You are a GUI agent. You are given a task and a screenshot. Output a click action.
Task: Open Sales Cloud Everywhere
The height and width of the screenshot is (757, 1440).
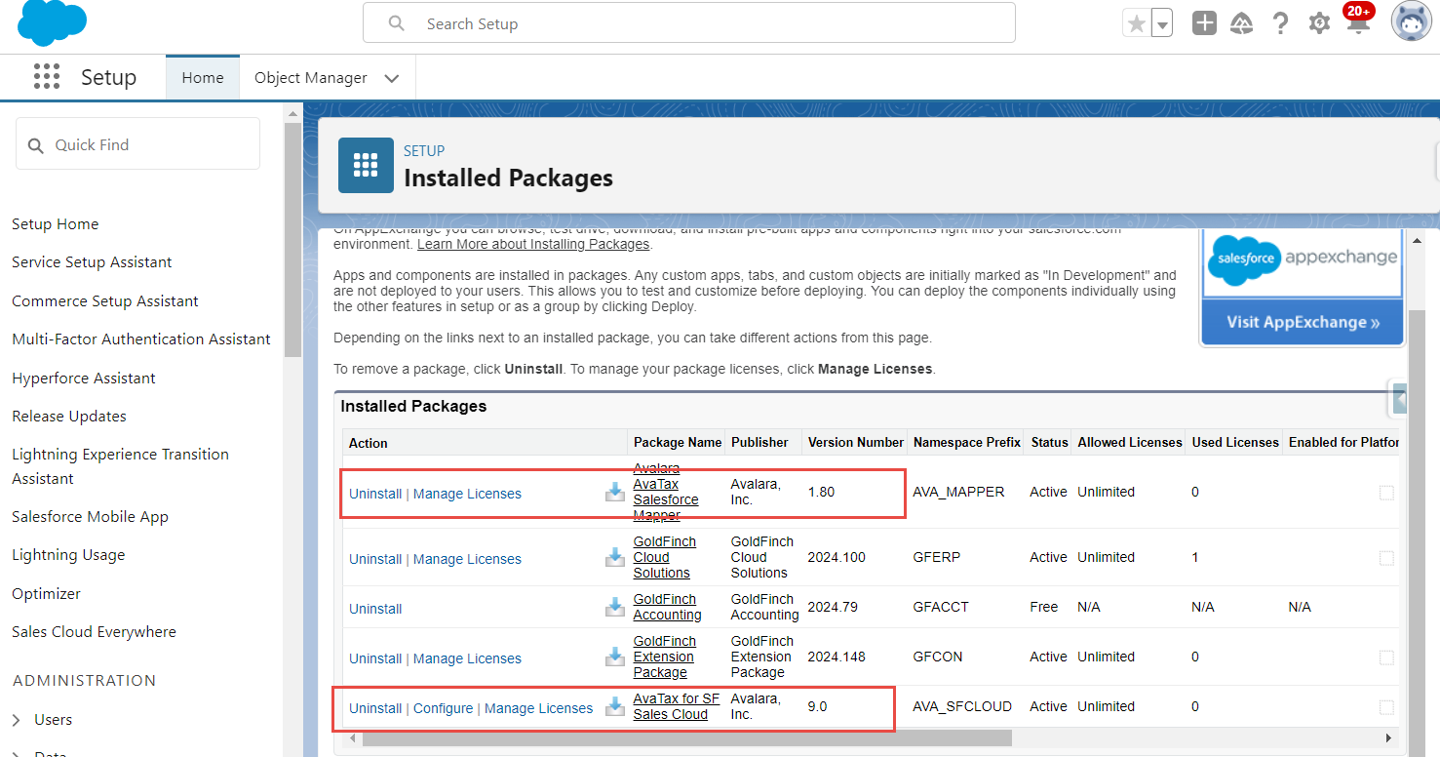(94, 632)
